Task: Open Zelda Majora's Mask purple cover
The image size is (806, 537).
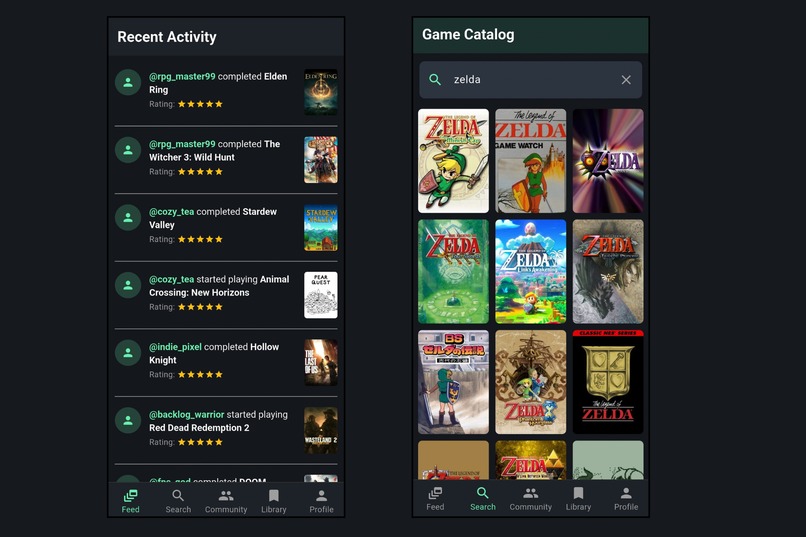Action: [x=608, y=161]
